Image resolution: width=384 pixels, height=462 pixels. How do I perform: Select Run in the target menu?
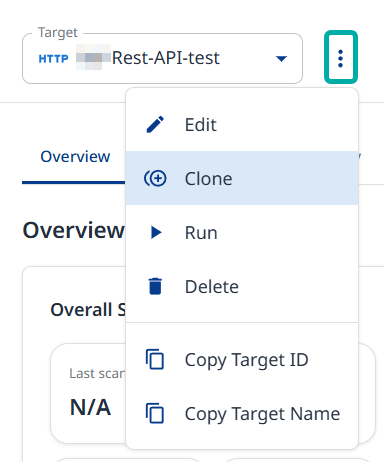[242, 232]
